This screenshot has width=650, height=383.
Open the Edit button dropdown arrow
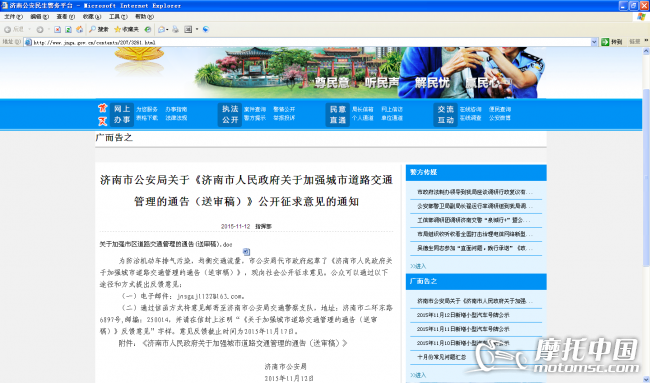(197, 29)
